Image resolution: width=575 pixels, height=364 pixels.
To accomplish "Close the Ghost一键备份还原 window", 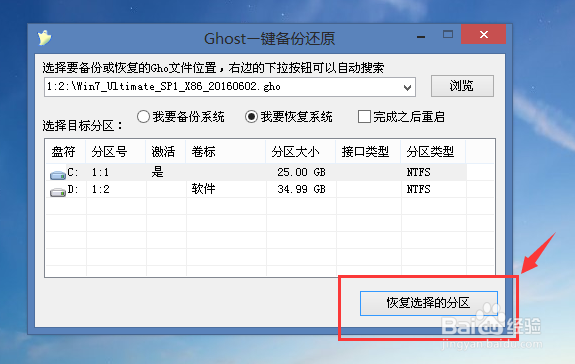I will (x=484, y=34).
